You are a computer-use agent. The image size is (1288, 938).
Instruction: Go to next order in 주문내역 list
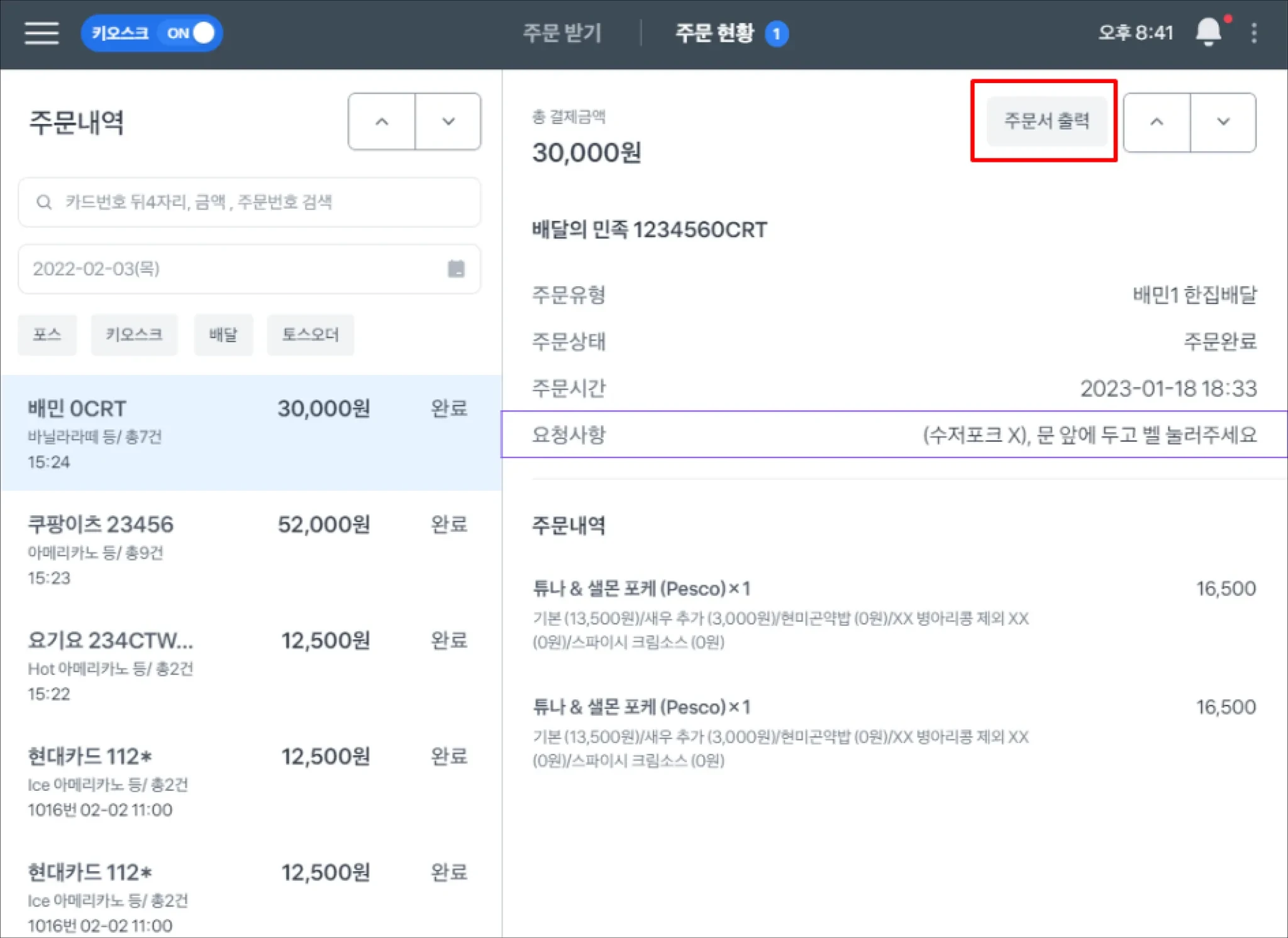point(448,121)
